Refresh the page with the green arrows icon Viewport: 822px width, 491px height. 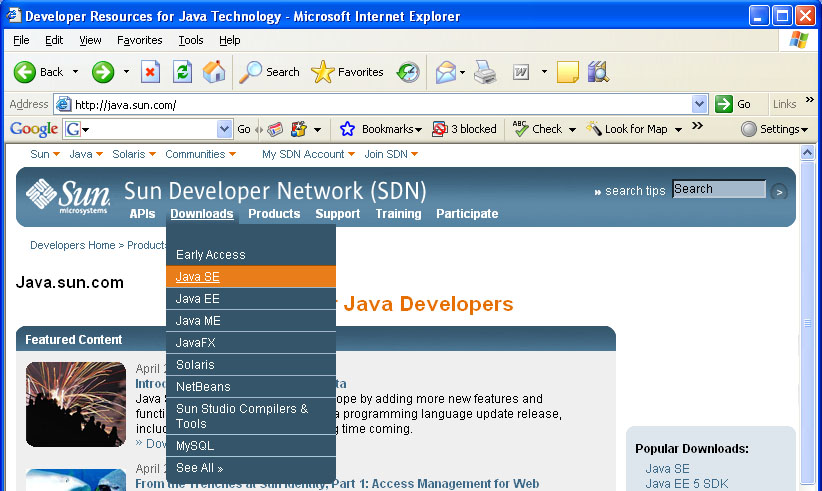pos(182,72)
